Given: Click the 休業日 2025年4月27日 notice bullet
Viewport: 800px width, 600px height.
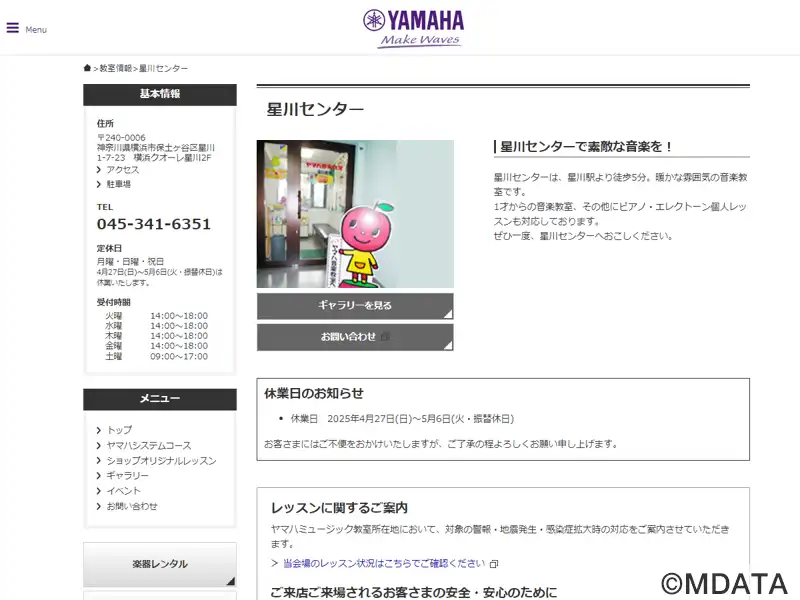Looking at the screenshot, I should [402, 419].
